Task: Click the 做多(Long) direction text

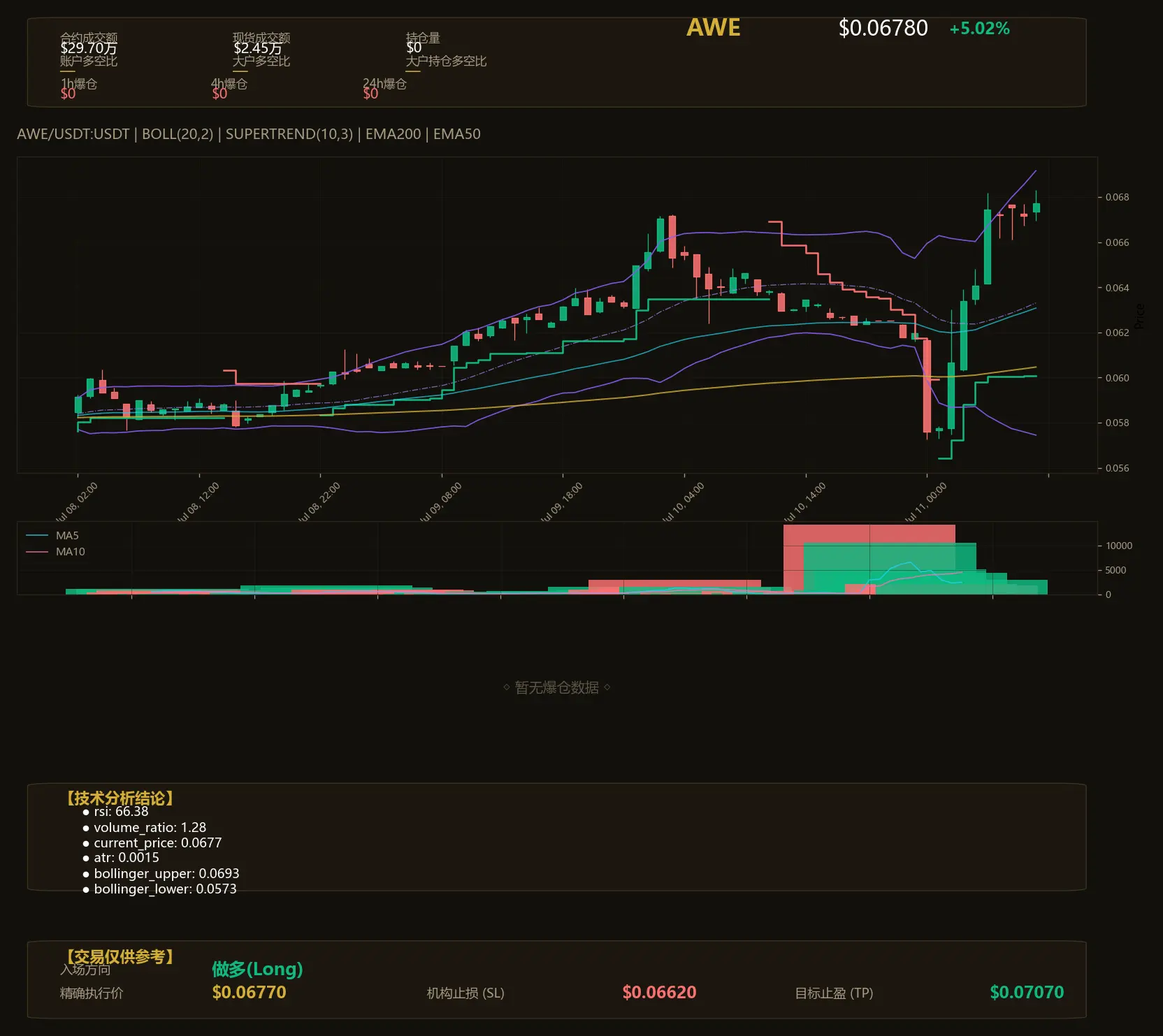Action: coord(257,969)
